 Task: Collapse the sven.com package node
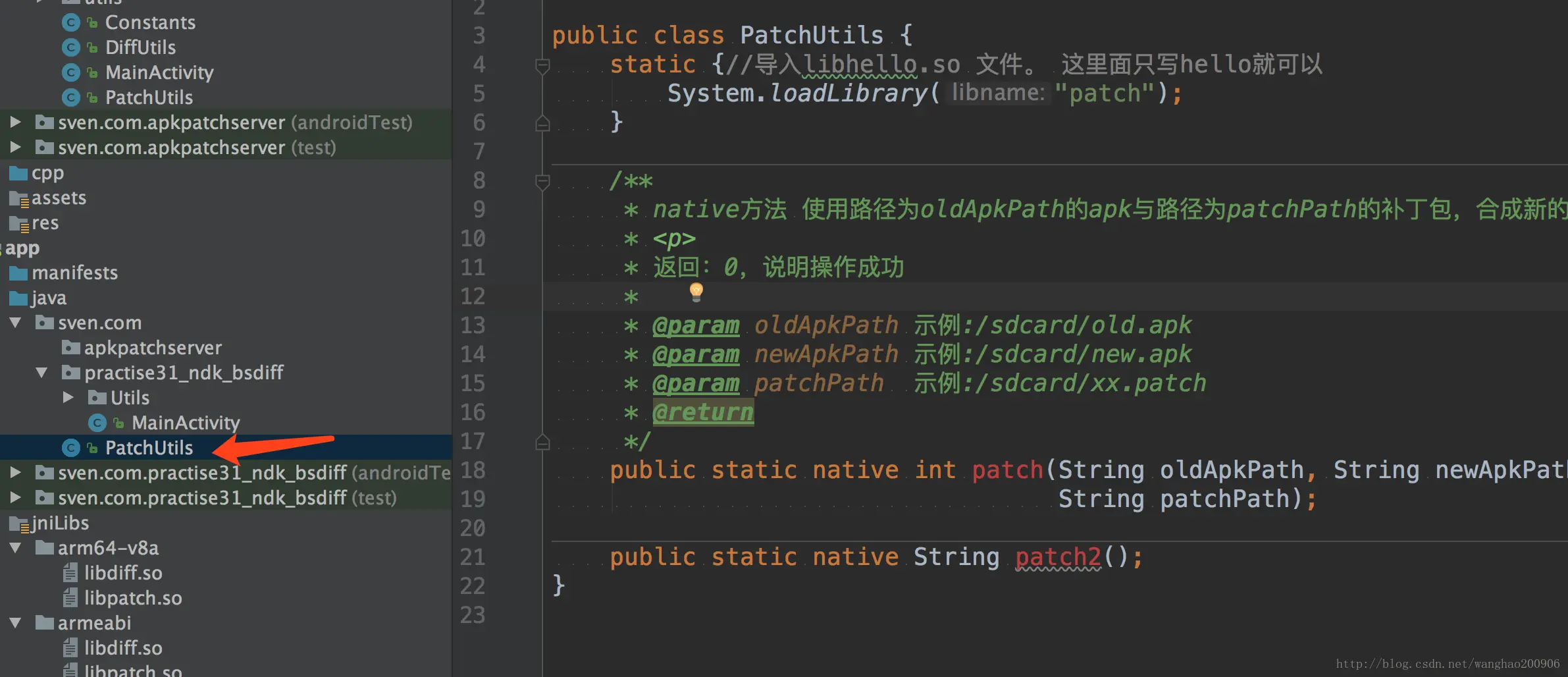pyautogui.click(x=16, y=323)
